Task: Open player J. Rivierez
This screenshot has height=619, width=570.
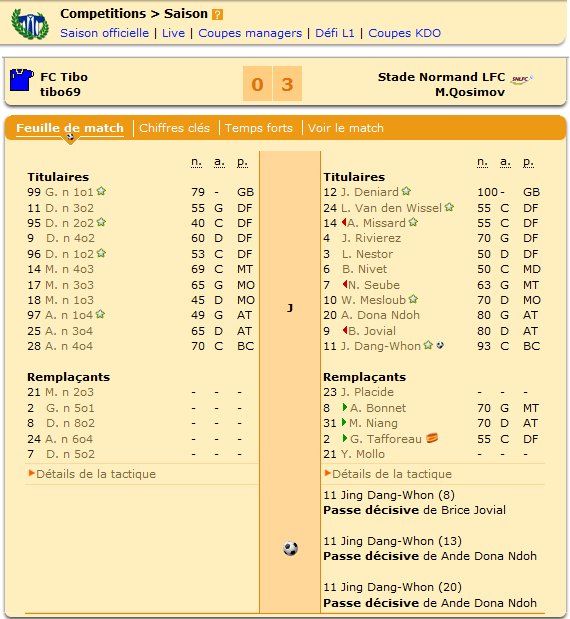Action: 371,238
